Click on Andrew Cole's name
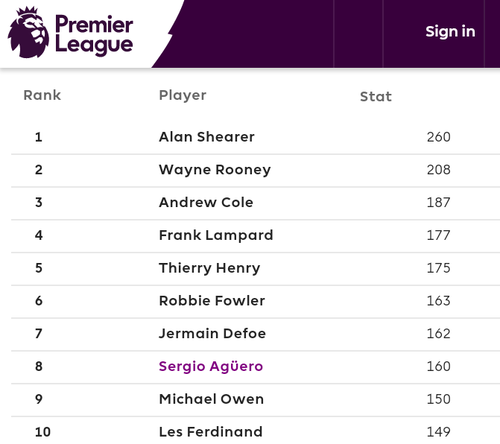This screenshot has height=444, width=500. point(206,202)
